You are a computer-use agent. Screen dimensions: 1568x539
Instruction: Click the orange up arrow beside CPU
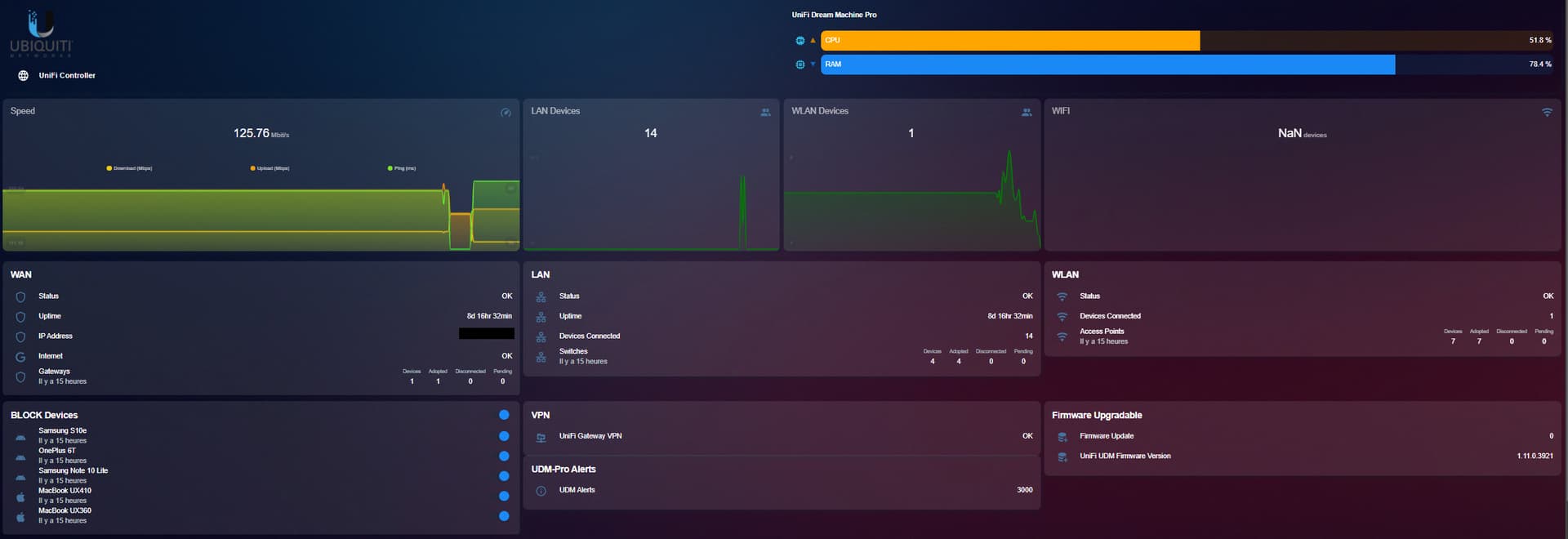pos(813,40)
